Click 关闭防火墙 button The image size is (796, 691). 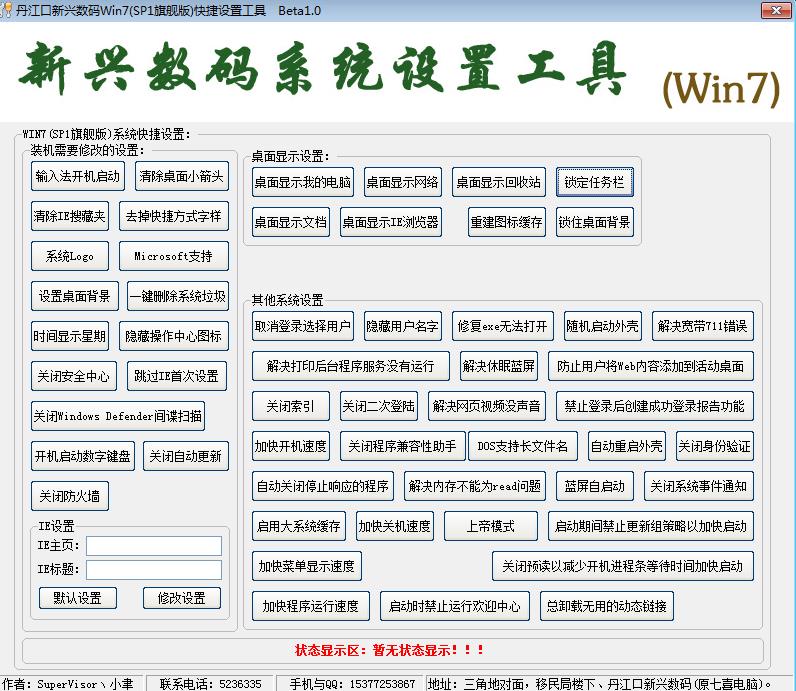click(x=70, y=496)
